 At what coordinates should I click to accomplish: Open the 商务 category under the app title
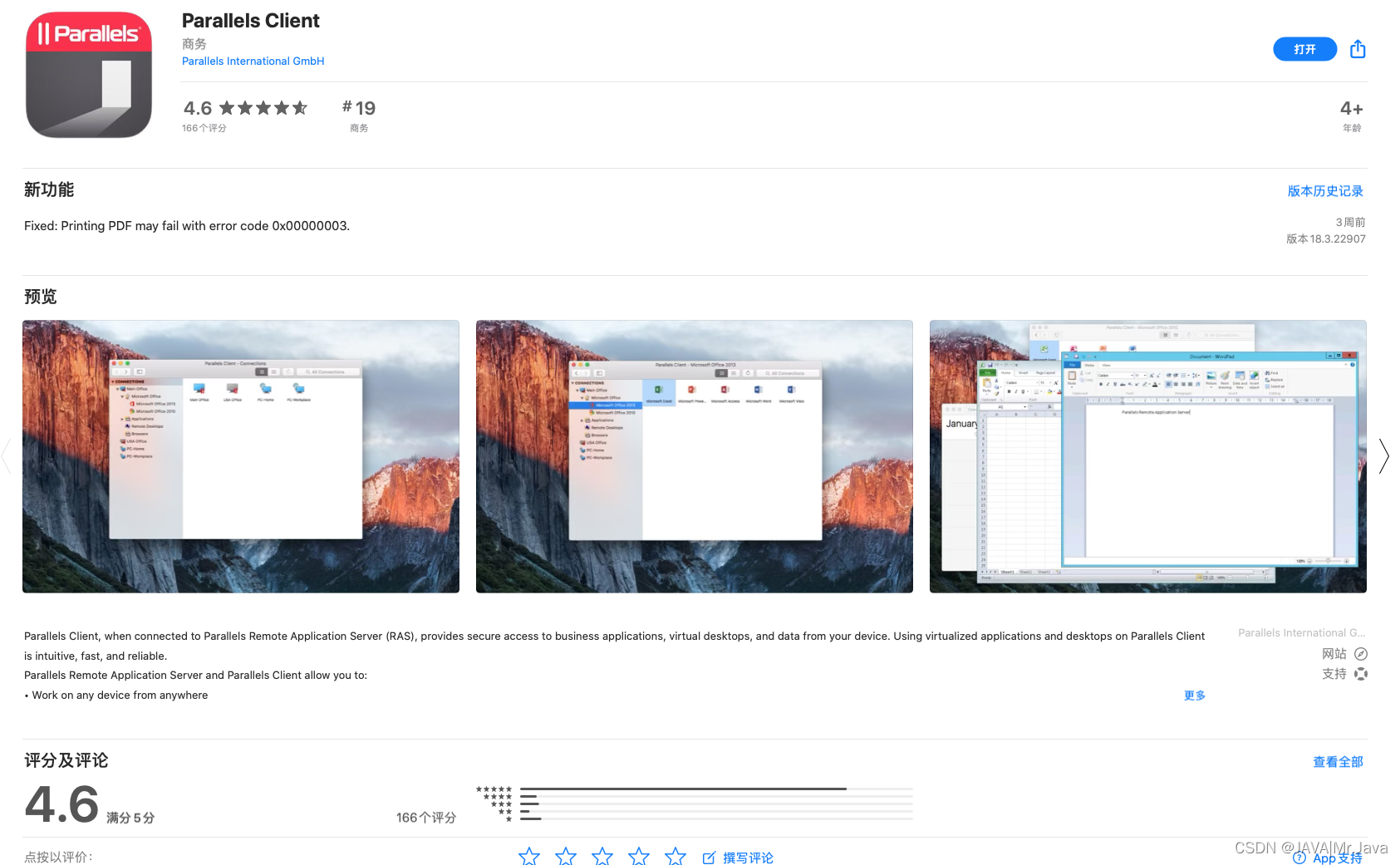coord(194,43)
